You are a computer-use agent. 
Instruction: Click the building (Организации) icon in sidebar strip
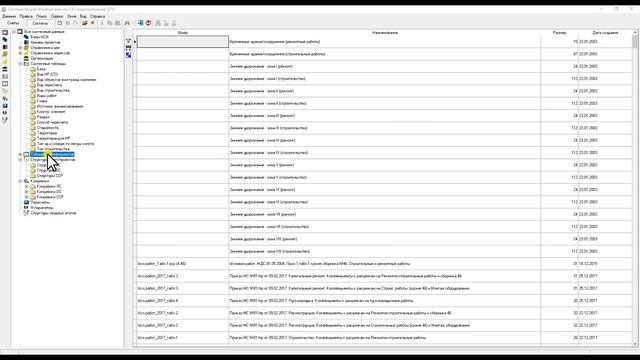(5, 69)
